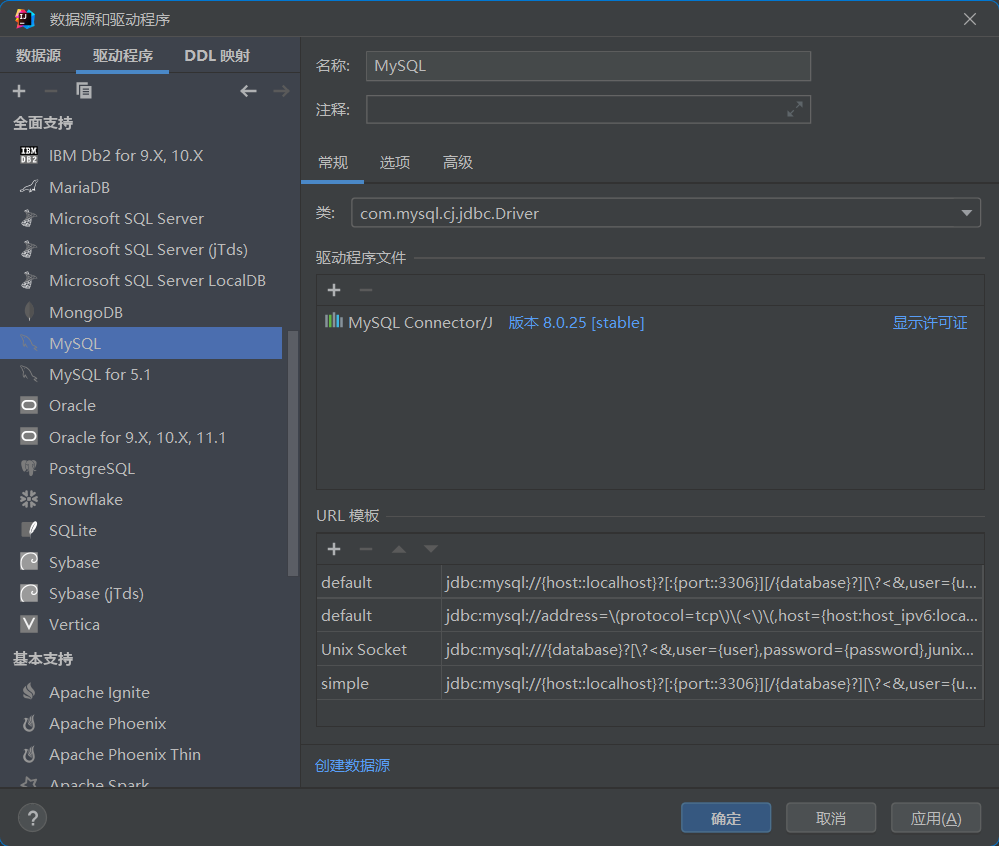Click the driver list vertical scrollbar

pos(293,454)
